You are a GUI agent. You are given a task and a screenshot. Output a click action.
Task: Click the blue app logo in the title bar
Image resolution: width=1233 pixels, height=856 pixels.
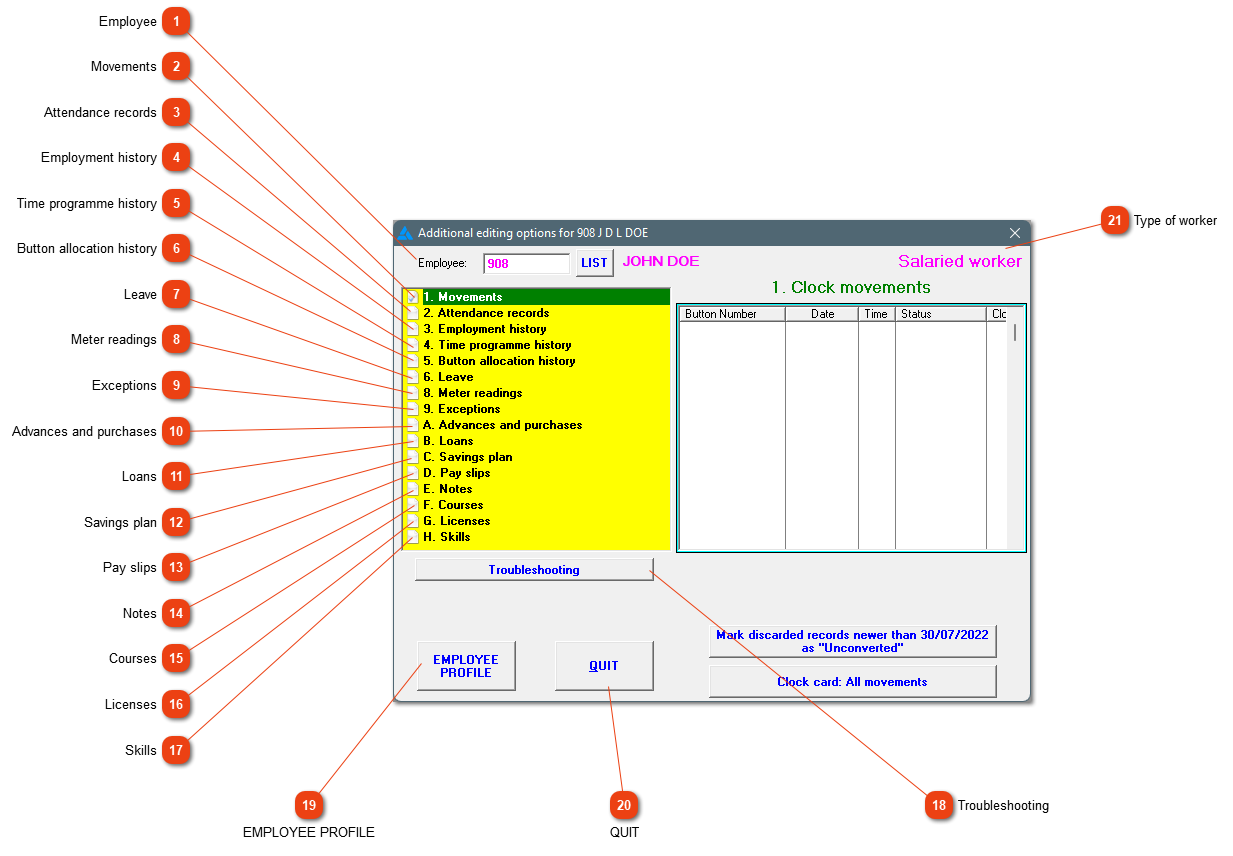[x=405, y=233]
